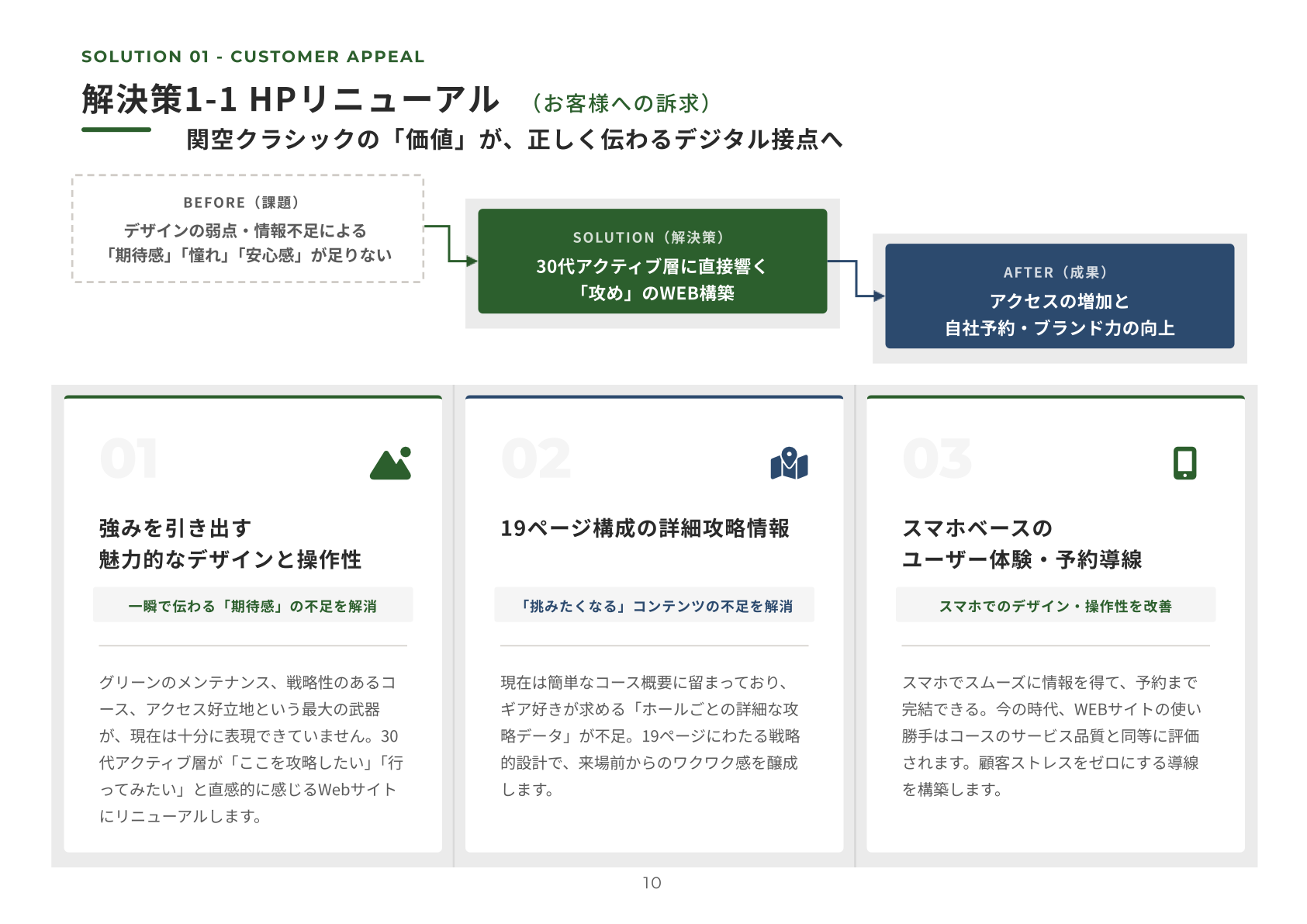Image resolution: width=1307 pixels, height=924 pixels.
Task: Click the subtitle '関空クラシックの「価値」が、正しく伝わるデジタル接点へ'
Action: (x=514, y=140)
